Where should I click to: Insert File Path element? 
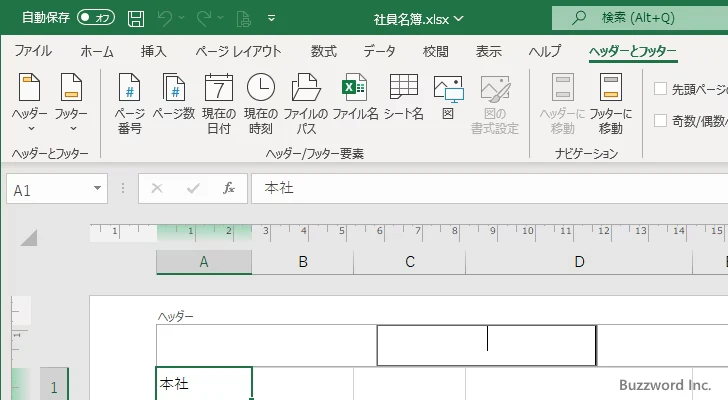(x=306, y=104)
